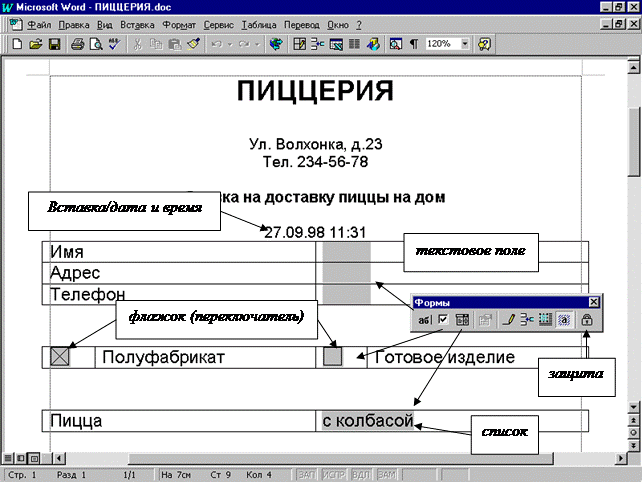642x482 pixels.
Task: Click the Paste clipboard icon
Action: pos(175,44)
